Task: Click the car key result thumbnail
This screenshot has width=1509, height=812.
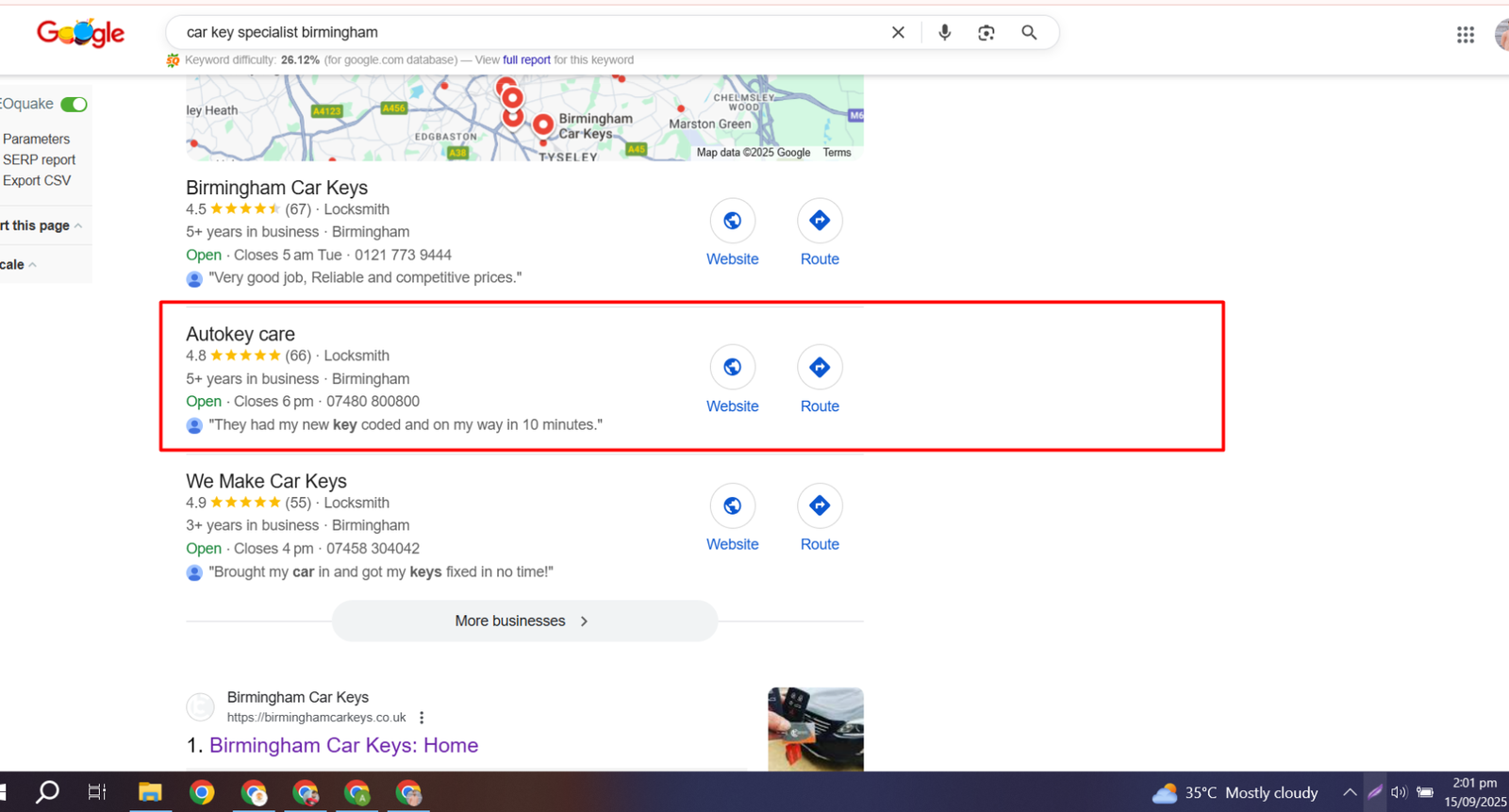Action: [x=815, y=729]
